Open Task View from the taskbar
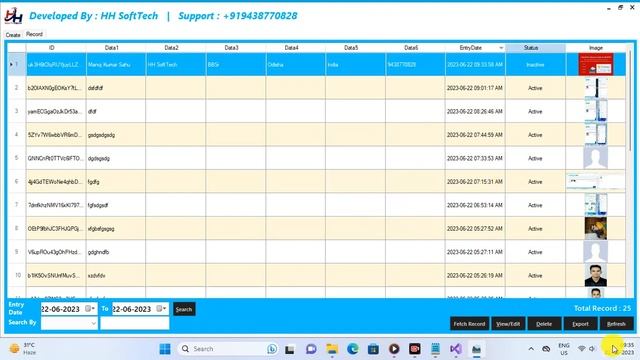Screen dimensions: 640x360 point(290,349)
